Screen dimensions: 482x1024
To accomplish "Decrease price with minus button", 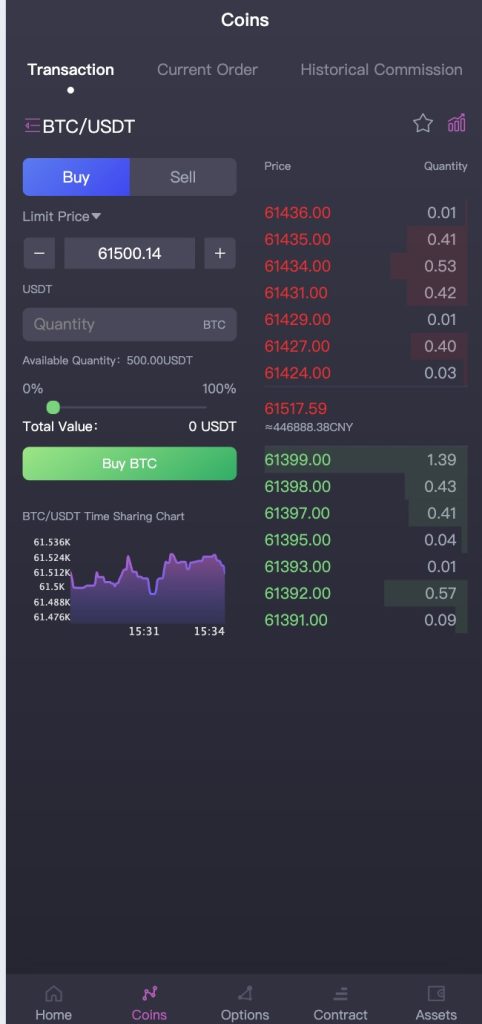I will click(x=39, y=253).
